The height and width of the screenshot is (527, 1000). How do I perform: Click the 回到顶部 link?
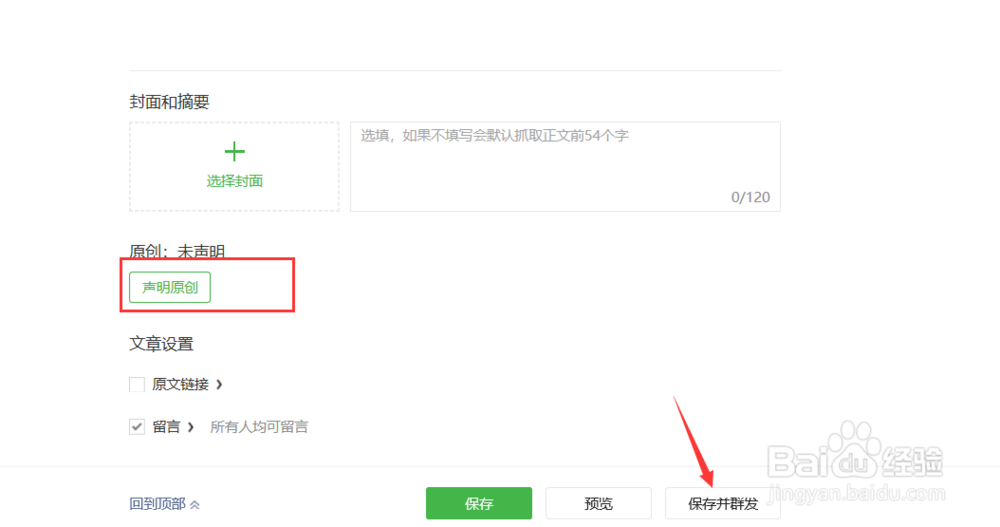[x=158, y=504]
